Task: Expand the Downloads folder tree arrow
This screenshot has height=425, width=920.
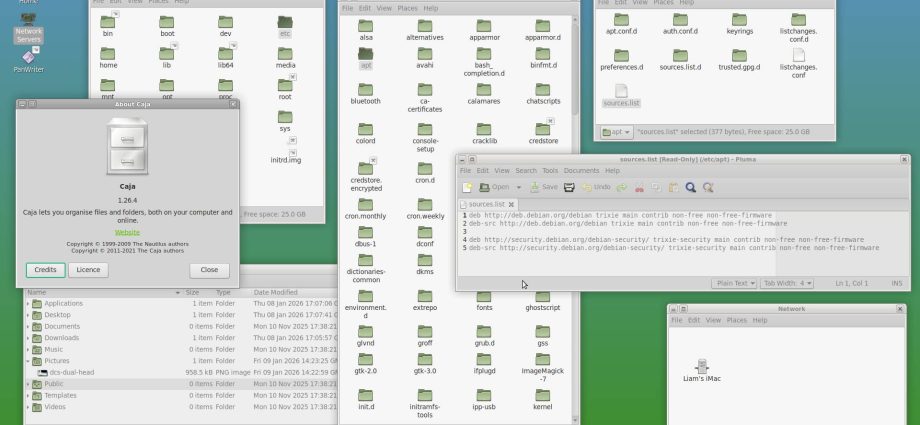Action: coord(28,338)
